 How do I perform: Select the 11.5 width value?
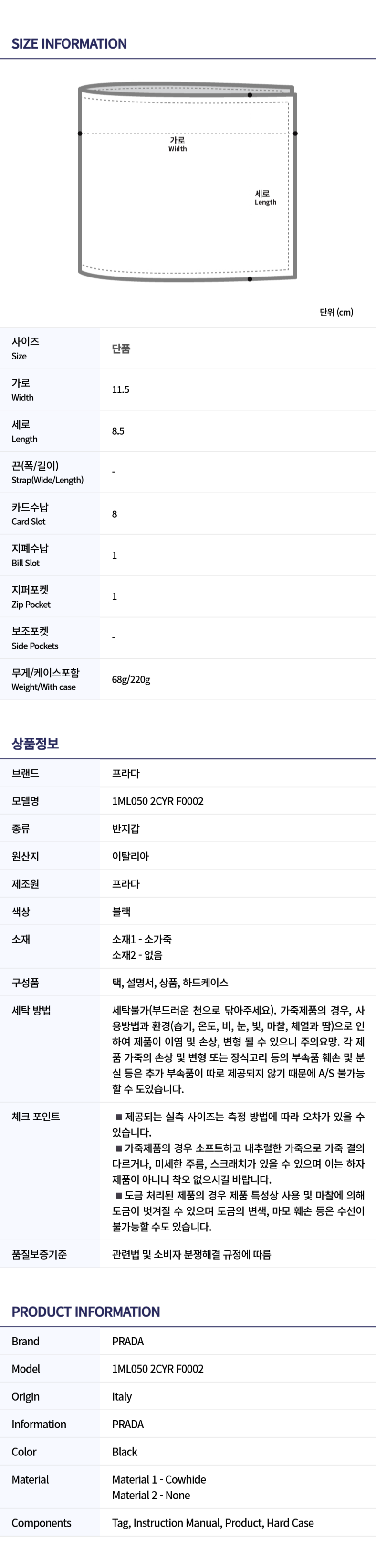pos(121,389)
